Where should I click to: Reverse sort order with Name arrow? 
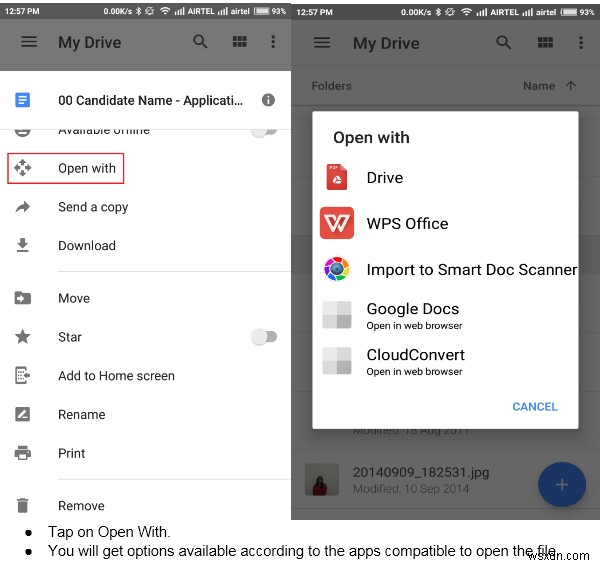[x=570, y=85]
